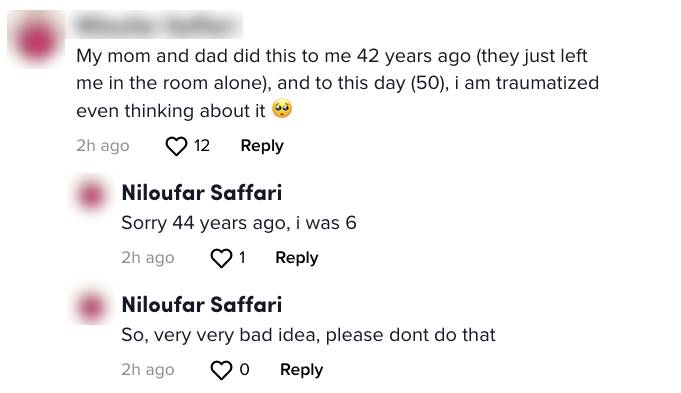Image resolution: width=681 pixels, height=393 pixels.
Task: Tap heart on "Sorry 44 years ago" reply
Action: point(221,258)
